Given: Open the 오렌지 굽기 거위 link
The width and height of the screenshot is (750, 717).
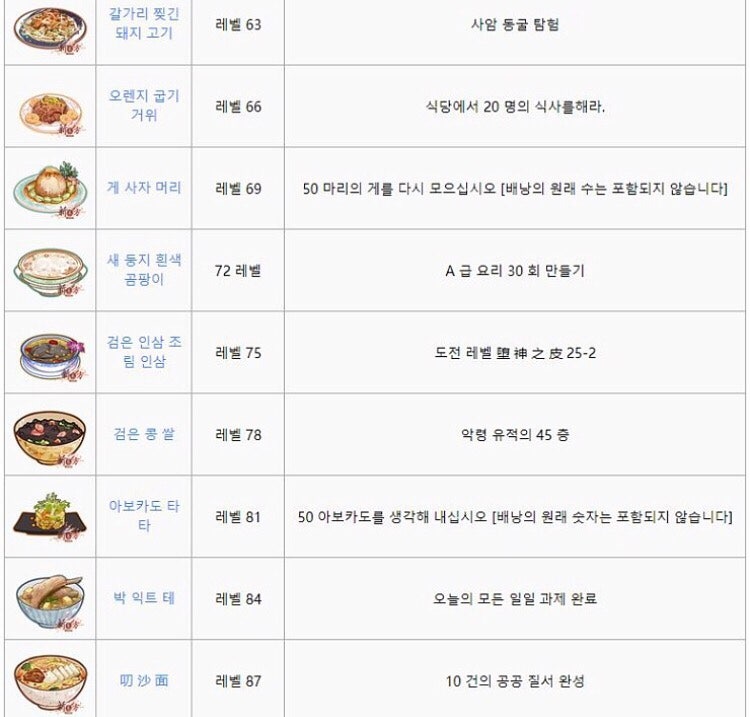Looking at the screenshot, I should pyautogui.click(x=143, y=105).
